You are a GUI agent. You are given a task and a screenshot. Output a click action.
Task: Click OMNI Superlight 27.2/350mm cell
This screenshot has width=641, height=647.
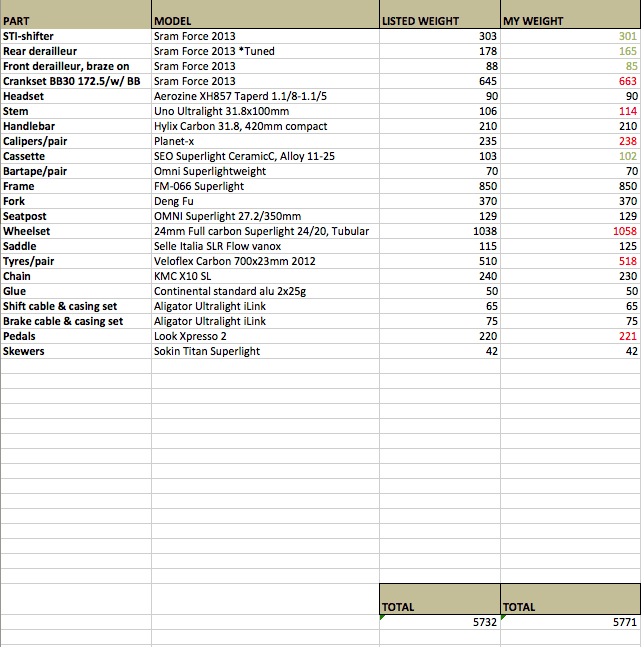[x=265, y=216]
